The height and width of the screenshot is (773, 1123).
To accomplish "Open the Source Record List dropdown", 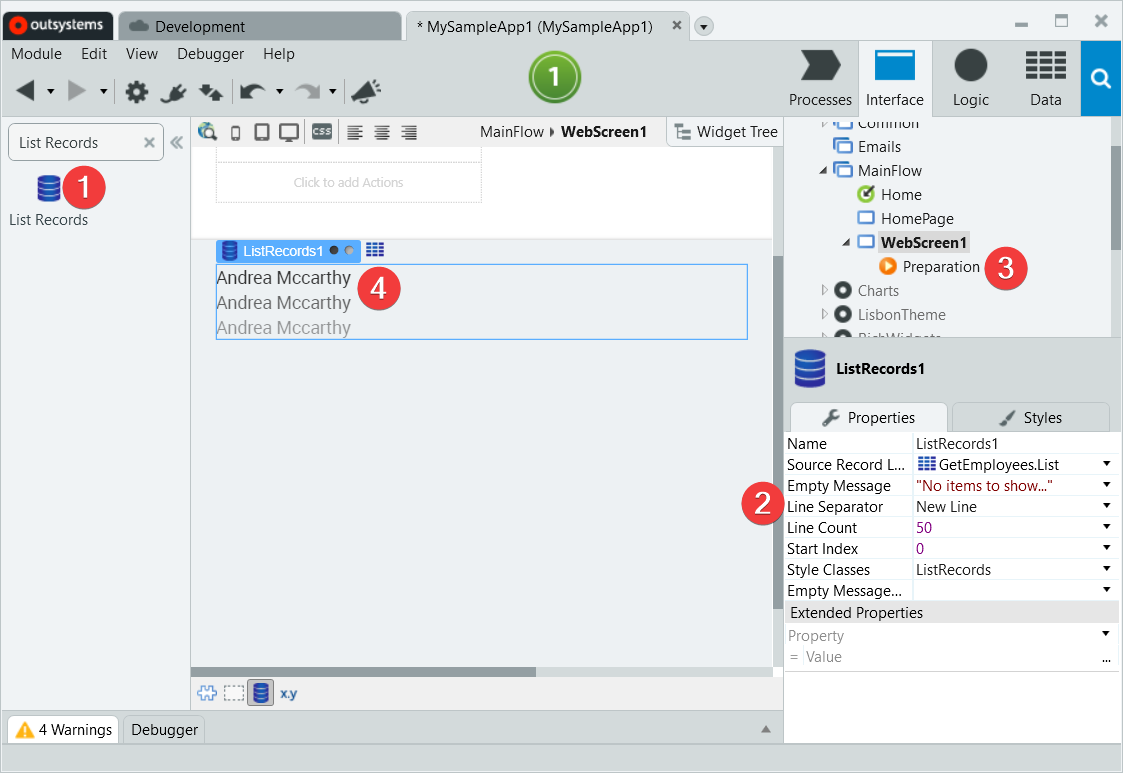I will click(x=1105, y=464).
